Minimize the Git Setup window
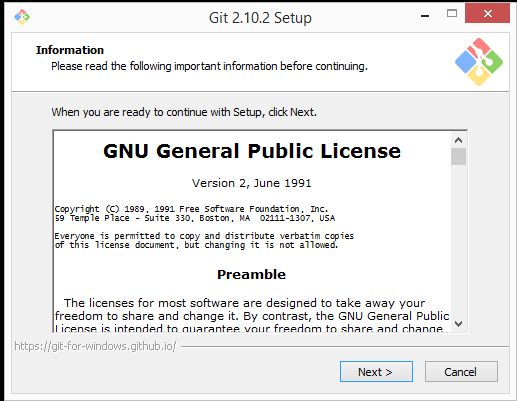Screen dimensions: 517x401 tap(425, 16)
